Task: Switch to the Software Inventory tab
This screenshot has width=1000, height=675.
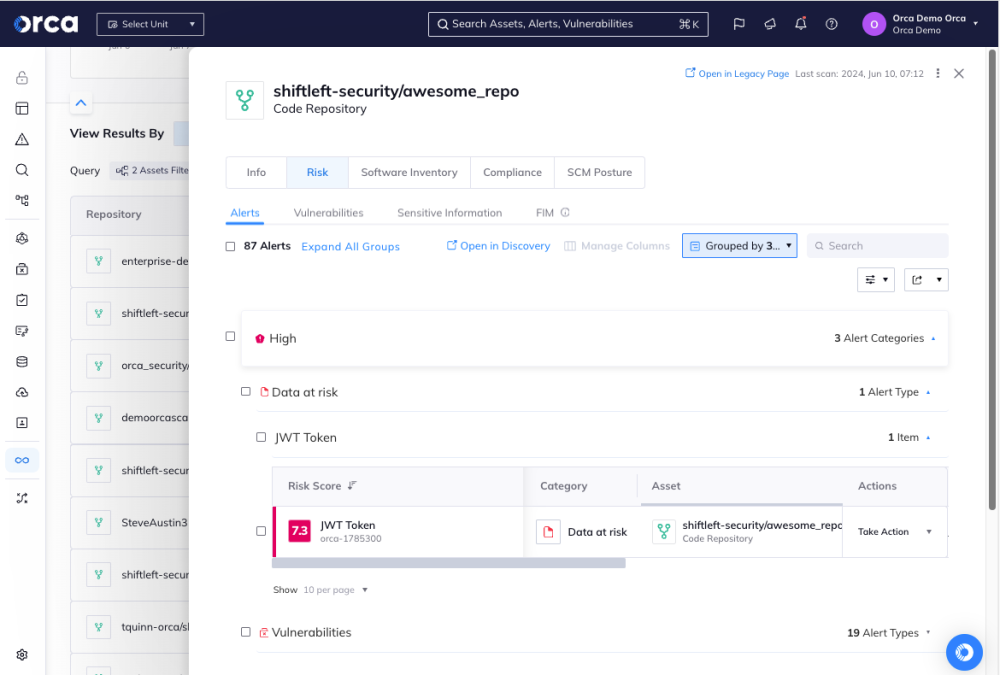Action: click(409, 172)
